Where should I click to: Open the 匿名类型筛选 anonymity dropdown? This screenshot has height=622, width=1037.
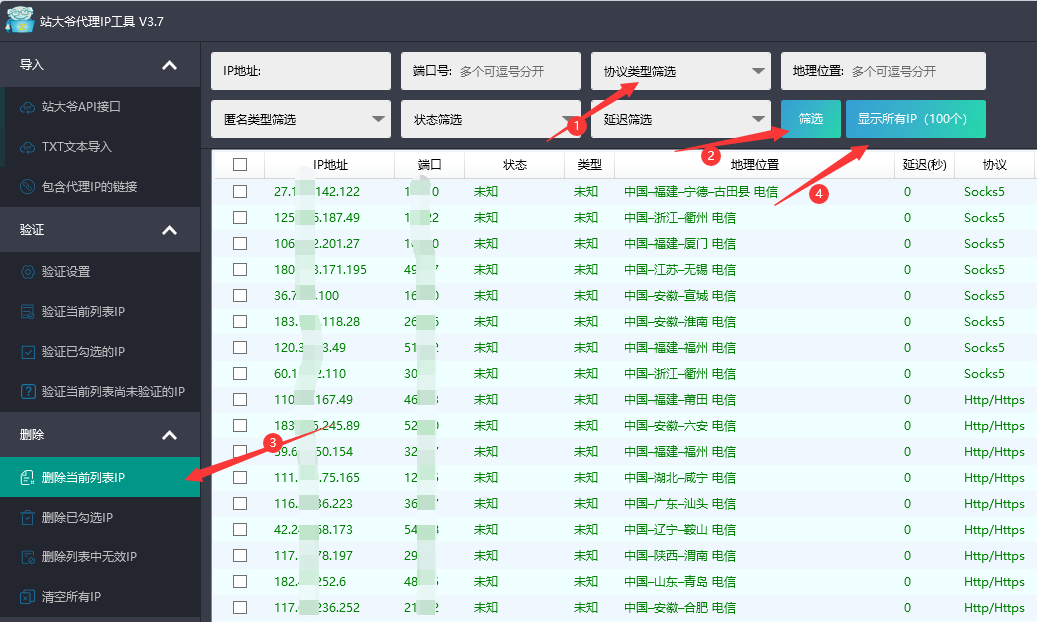click(x=300, y=118)
